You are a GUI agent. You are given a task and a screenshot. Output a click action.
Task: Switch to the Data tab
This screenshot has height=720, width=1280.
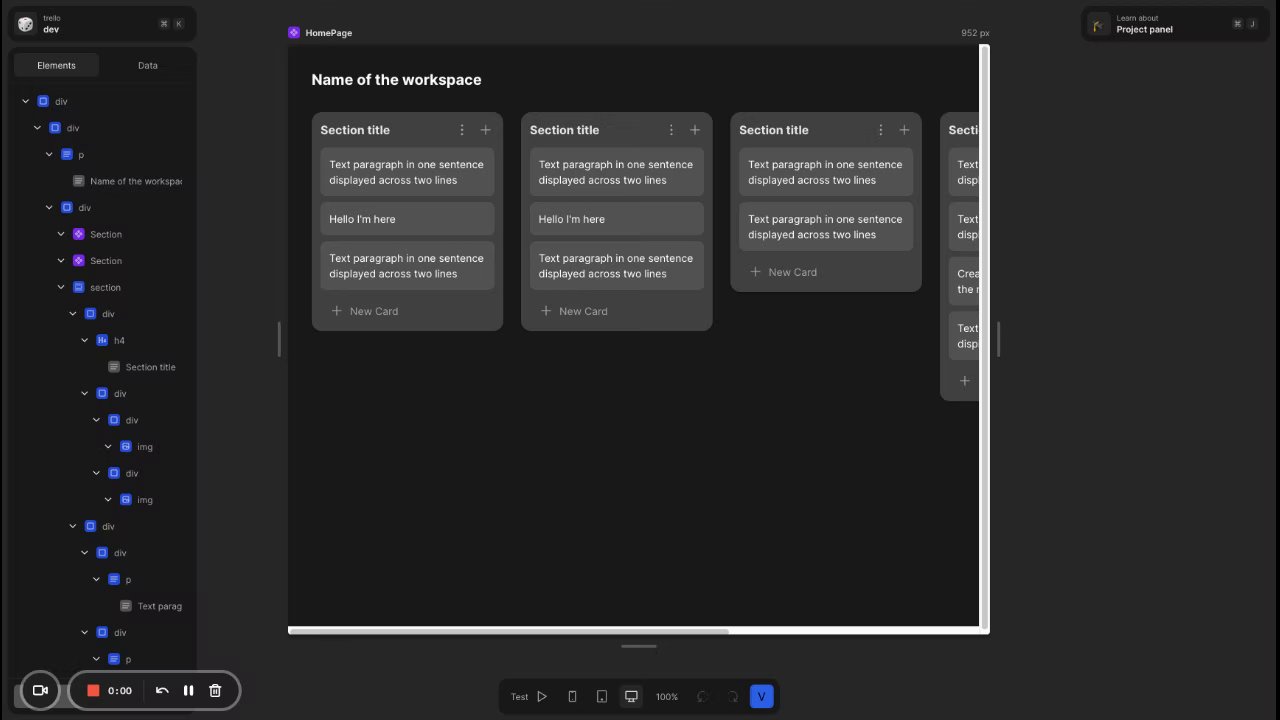click(x=148, y=65)
